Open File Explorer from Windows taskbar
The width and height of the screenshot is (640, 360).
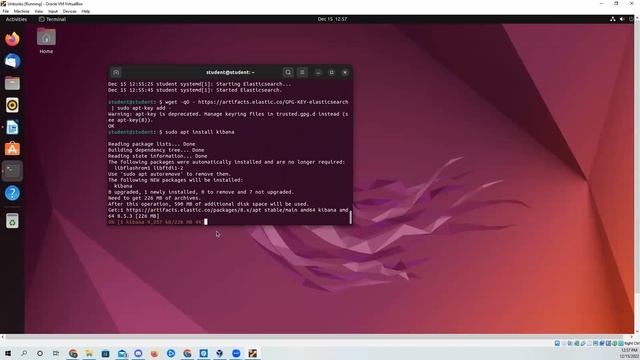click(89, 353)
